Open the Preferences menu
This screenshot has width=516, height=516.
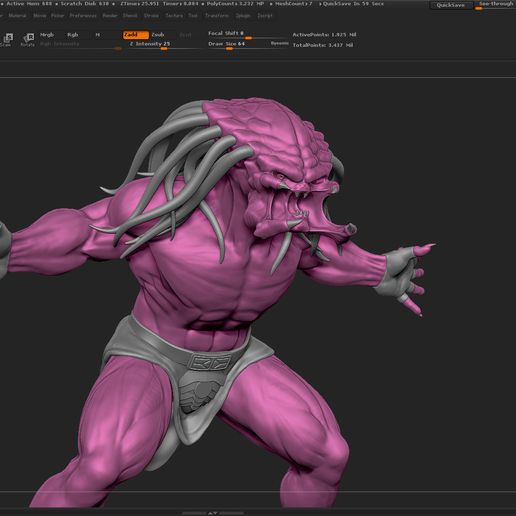83,16
